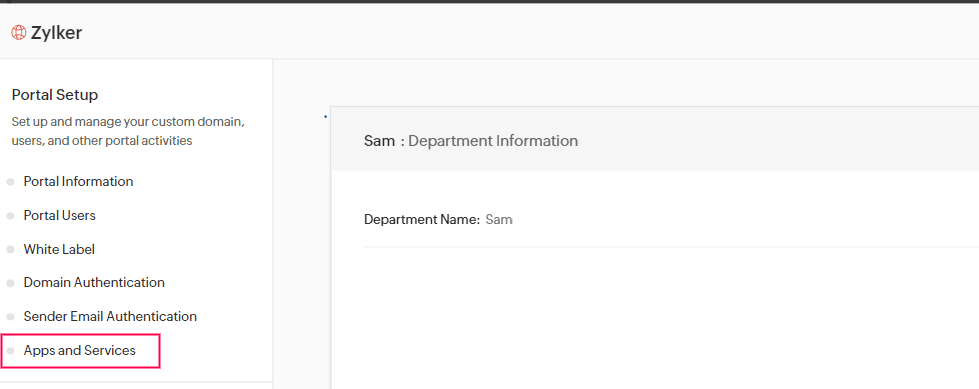Click the bullet dot beside Domain Authentication
This screenshot has height=389, width=979.
point(10,283)
